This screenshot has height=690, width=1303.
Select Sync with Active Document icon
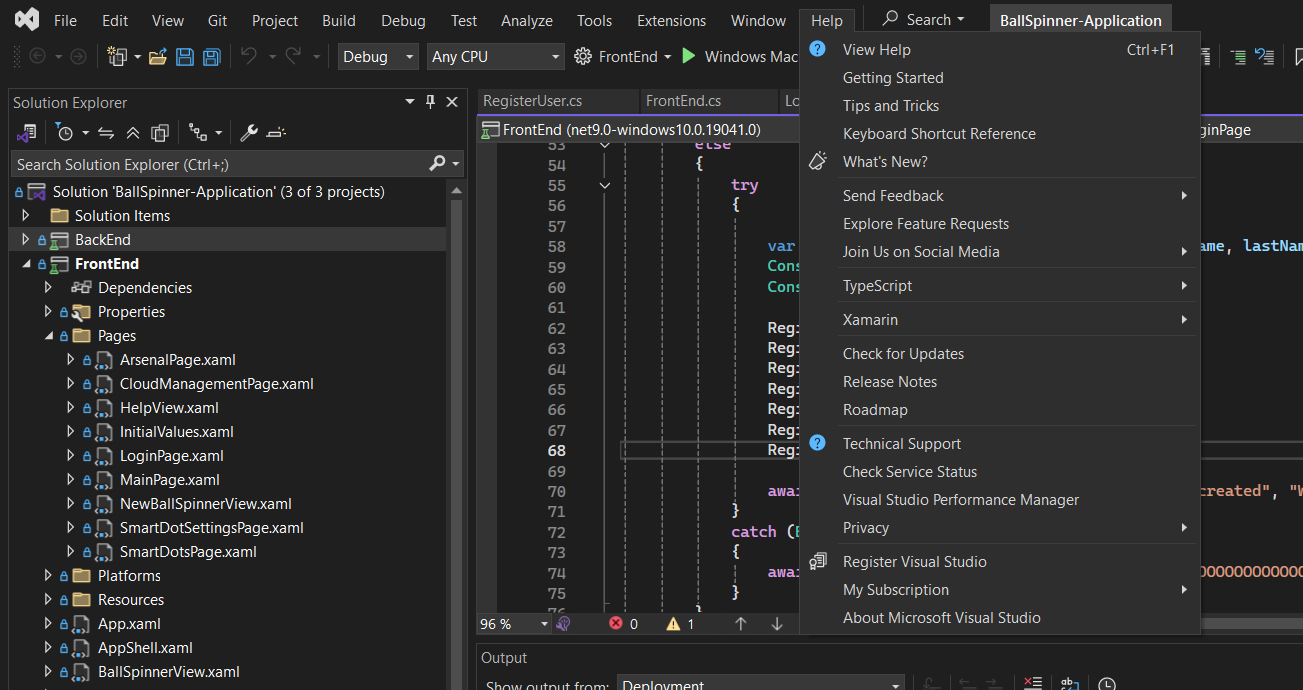click(107, 131)
